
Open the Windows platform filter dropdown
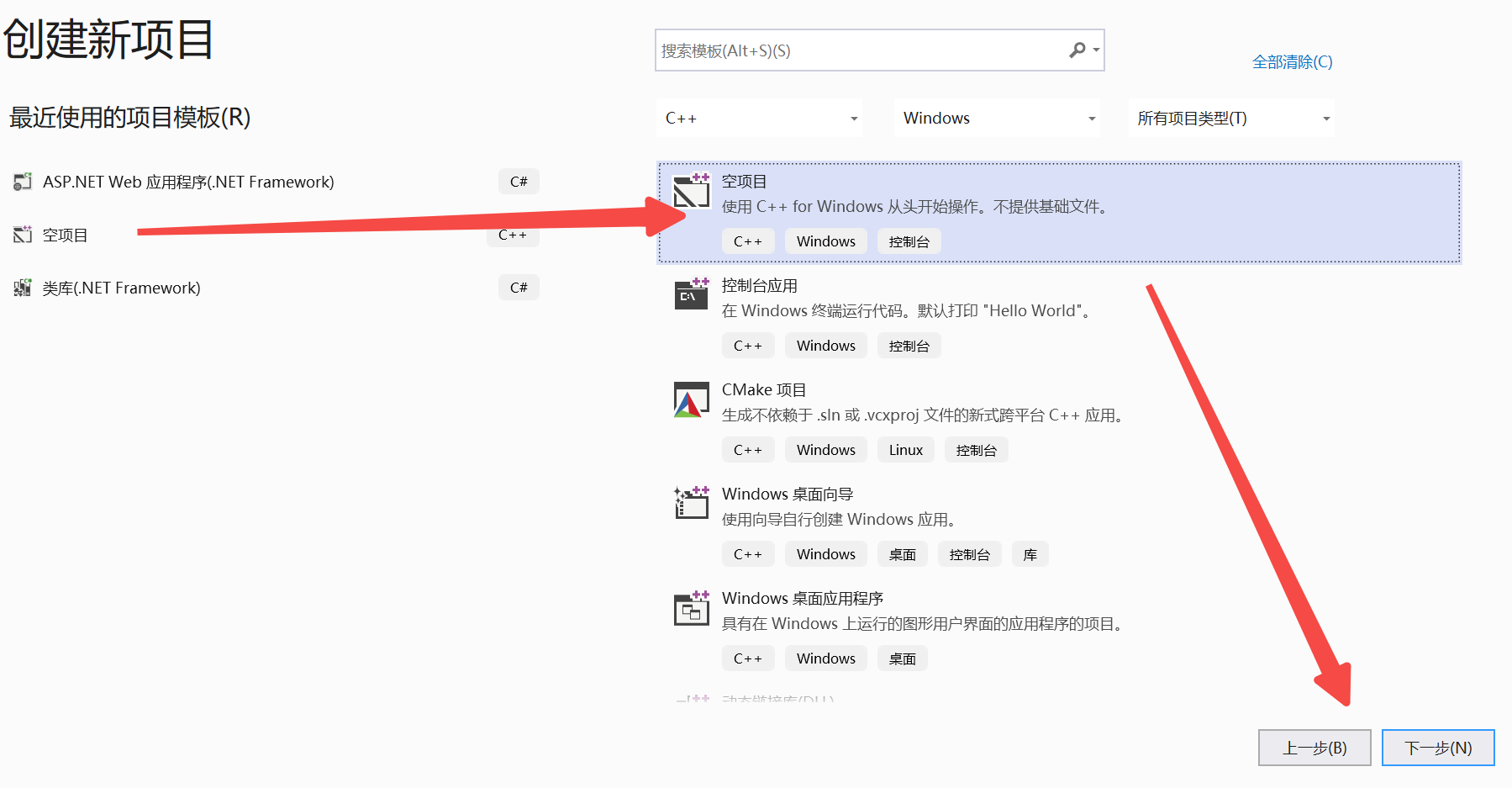tap(998, 118)
